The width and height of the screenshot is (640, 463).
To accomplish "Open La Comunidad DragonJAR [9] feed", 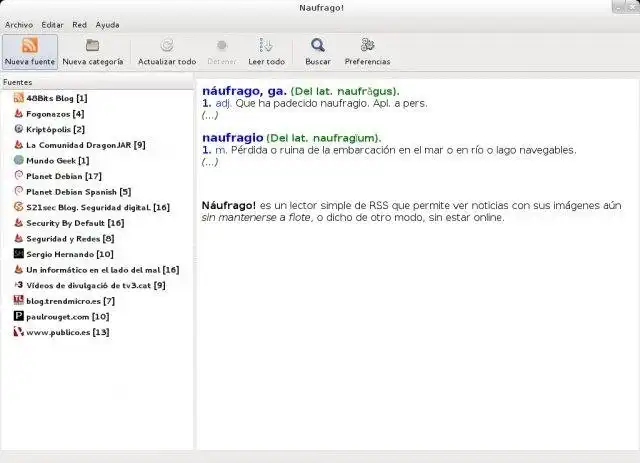I will (x=86, y=145).
